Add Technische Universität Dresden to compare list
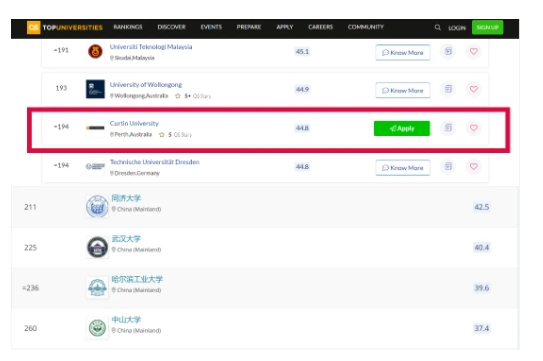The width and height of the screenshot is (543, 361). point(448,167)
